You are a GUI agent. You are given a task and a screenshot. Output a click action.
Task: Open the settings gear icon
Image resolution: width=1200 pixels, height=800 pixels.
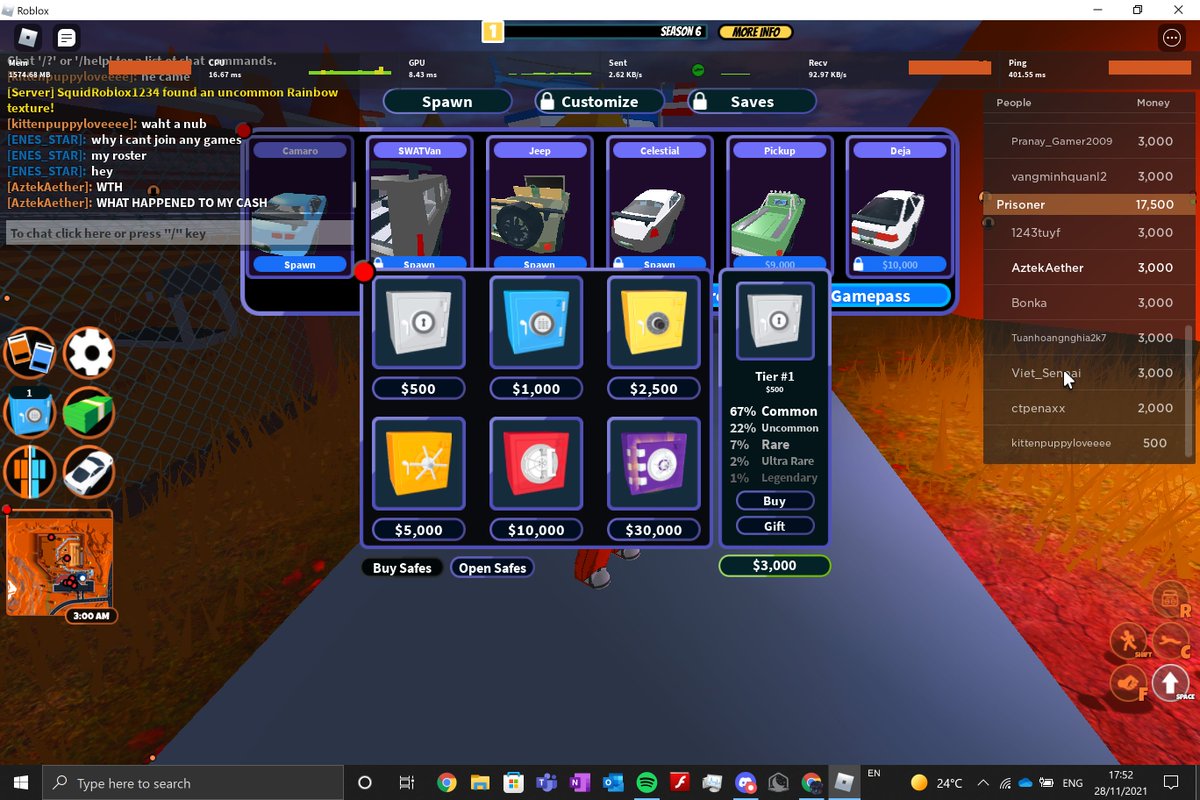[x=89, y=353]
